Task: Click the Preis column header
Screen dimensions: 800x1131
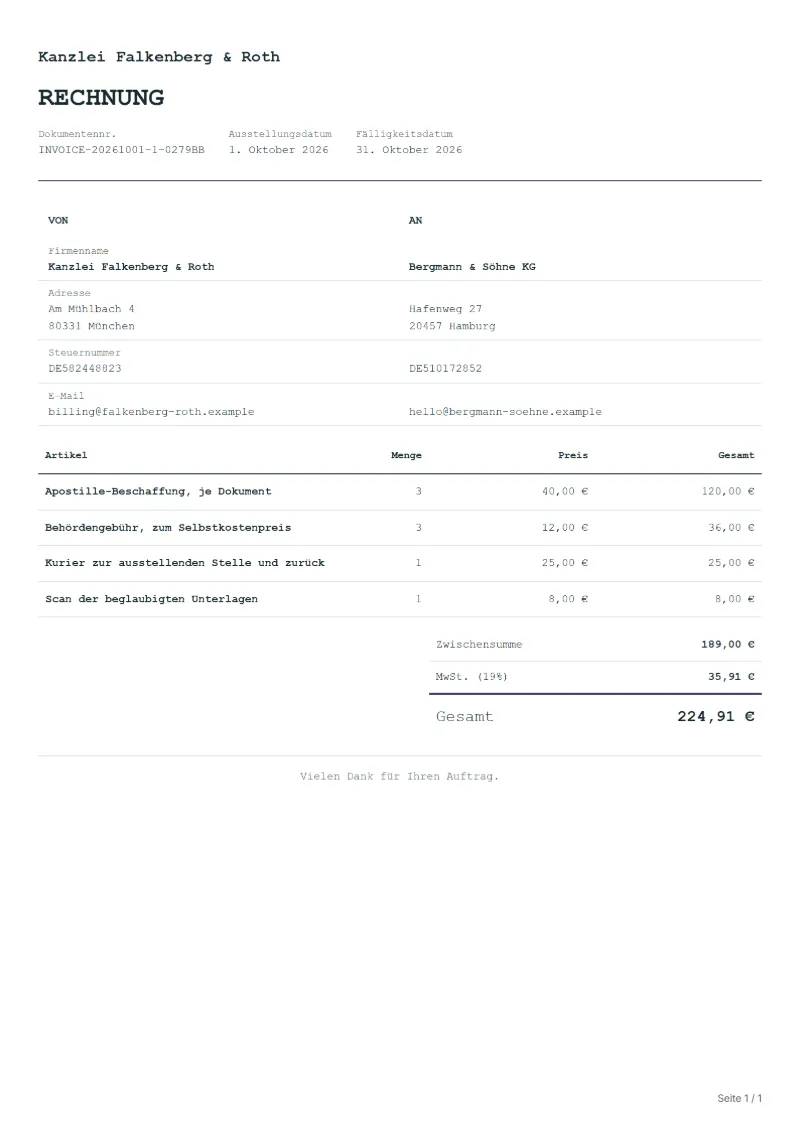Action: (573, 455)
